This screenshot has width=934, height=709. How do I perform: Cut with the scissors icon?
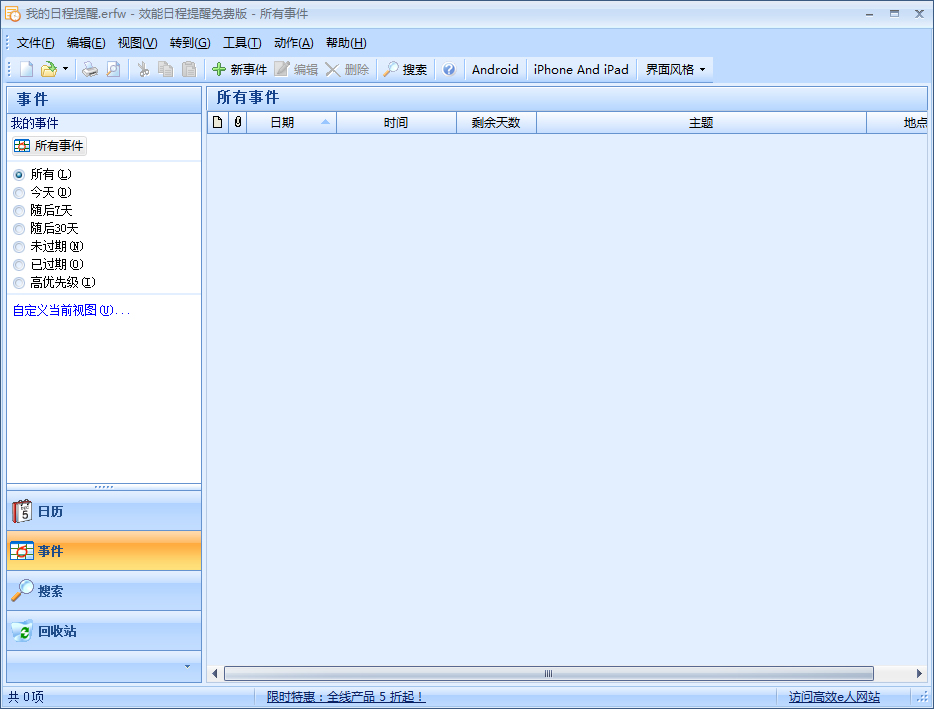[143, 70]
